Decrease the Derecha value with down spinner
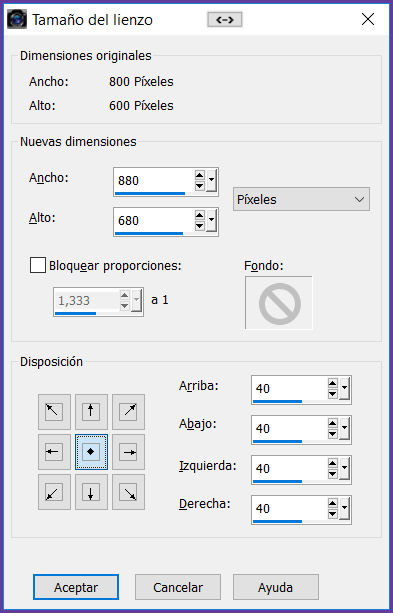 pos(333,513)
